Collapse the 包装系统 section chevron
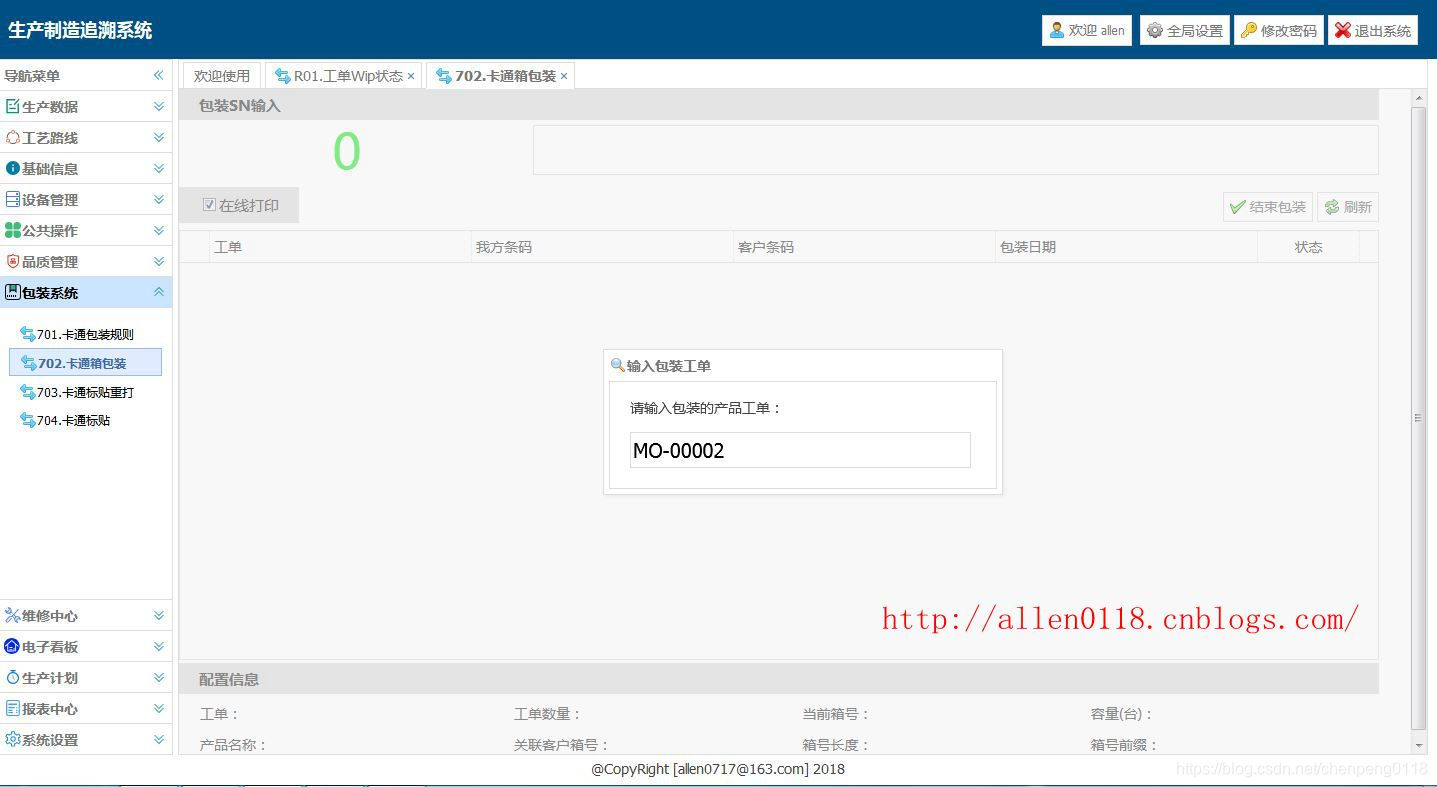The width and height of the screenshot is (1437, 787). pos(158,292)
